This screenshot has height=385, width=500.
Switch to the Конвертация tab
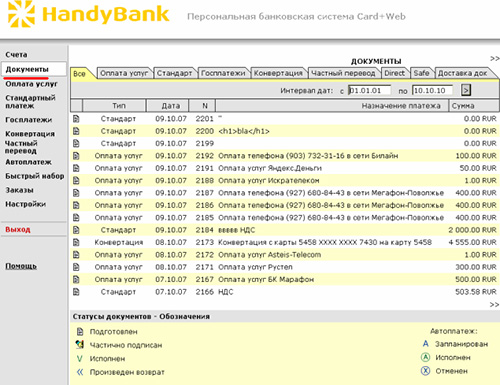pyautogui.click(x=278, y=73)
